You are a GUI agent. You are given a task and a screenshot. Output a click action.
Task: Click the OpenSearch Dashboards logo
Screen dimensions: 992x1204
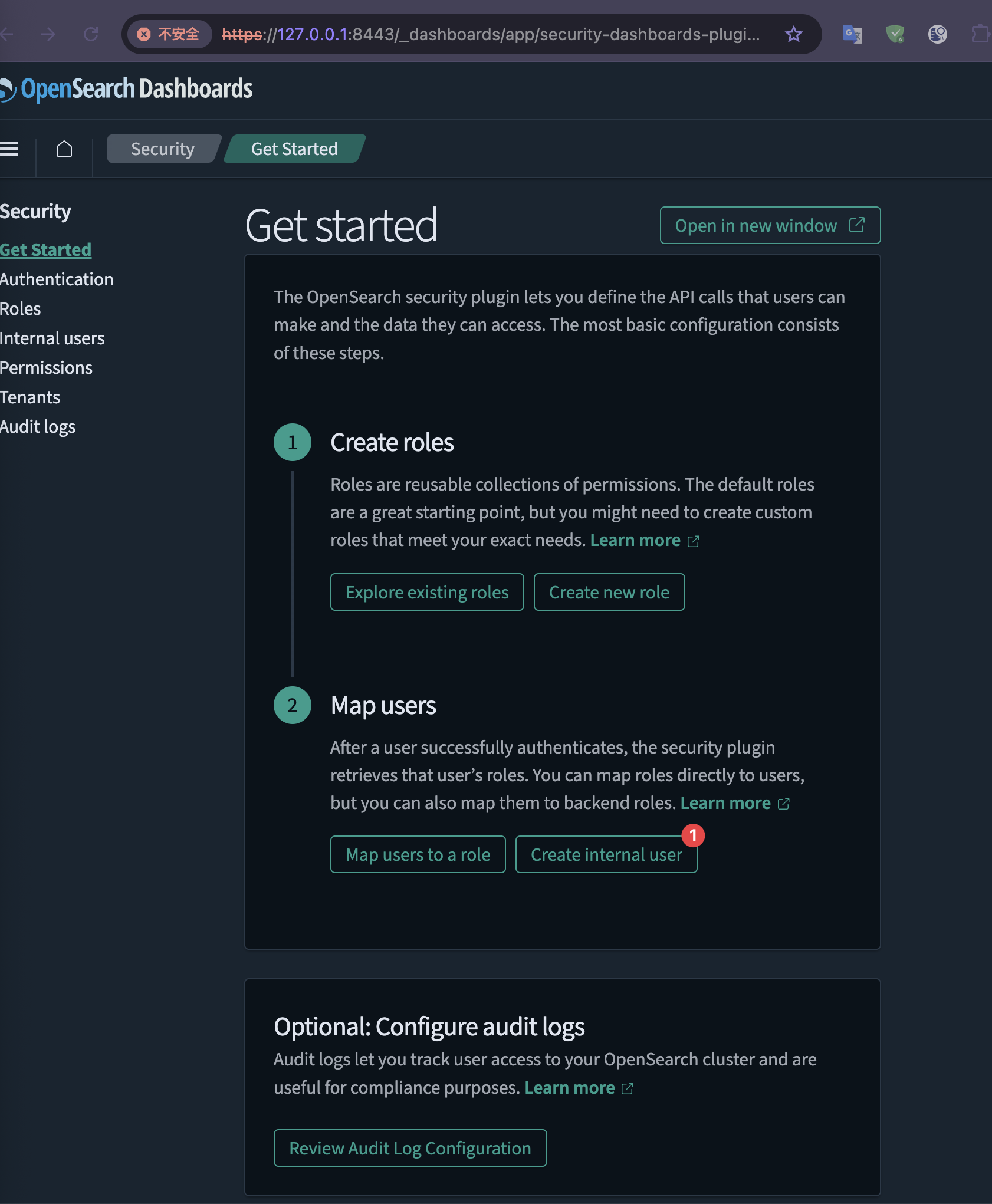click(126, 89)
